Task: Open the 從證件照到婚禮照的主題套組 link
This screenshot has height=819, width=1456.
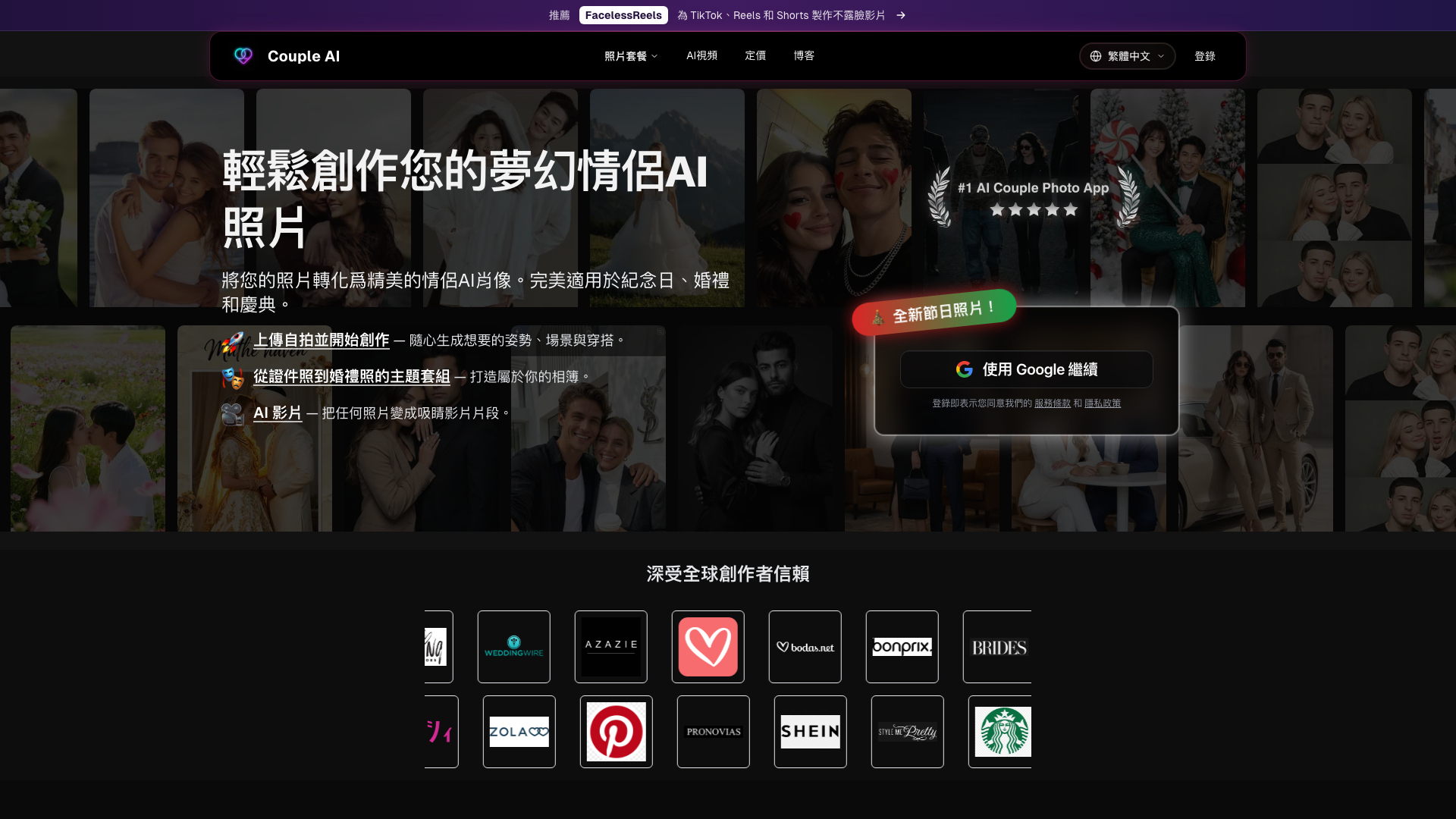Action: coord(352,376)
